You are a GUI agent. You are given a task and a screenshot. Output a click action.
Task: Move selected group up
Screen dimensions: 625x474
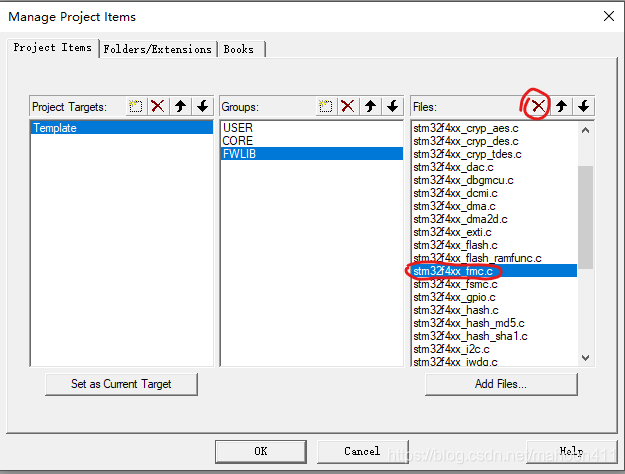coord(370,106)
